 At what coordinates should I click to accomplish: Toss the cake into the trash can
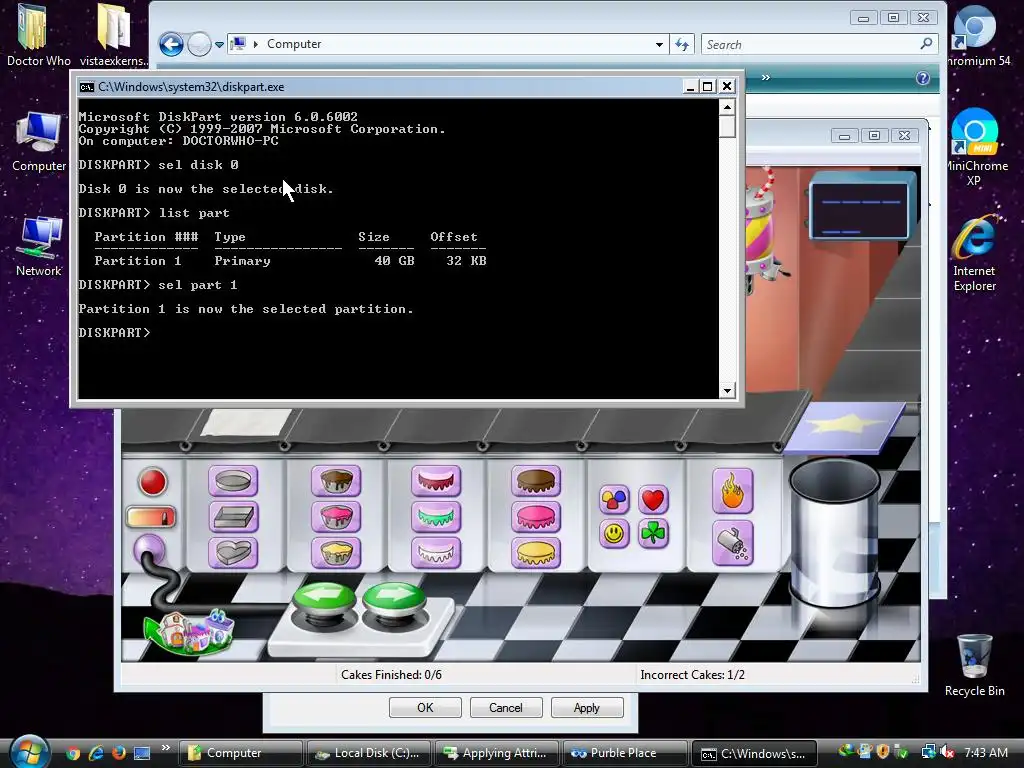[x=834, y=532]
